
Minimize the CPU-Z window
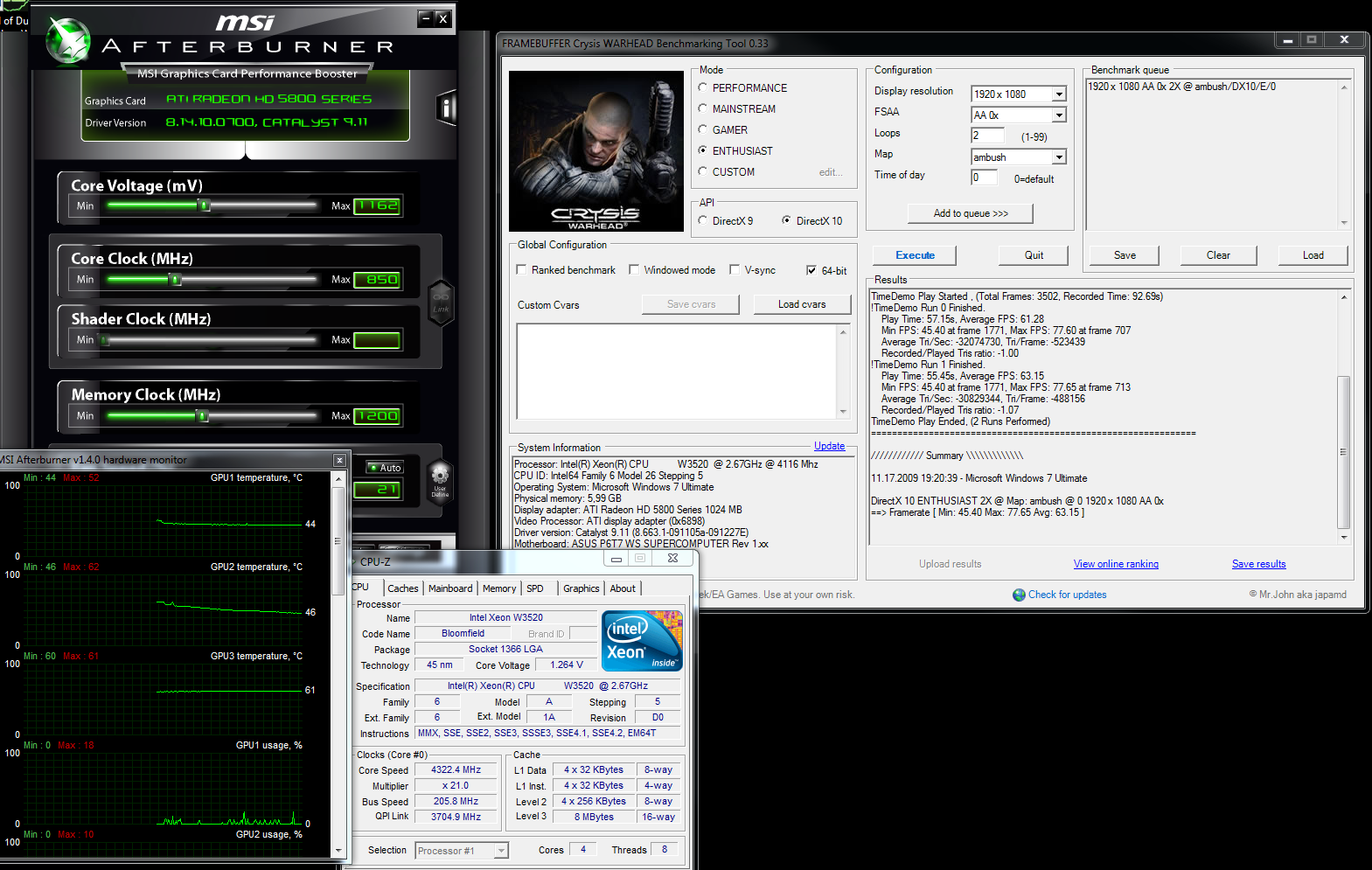click(616, 559)
